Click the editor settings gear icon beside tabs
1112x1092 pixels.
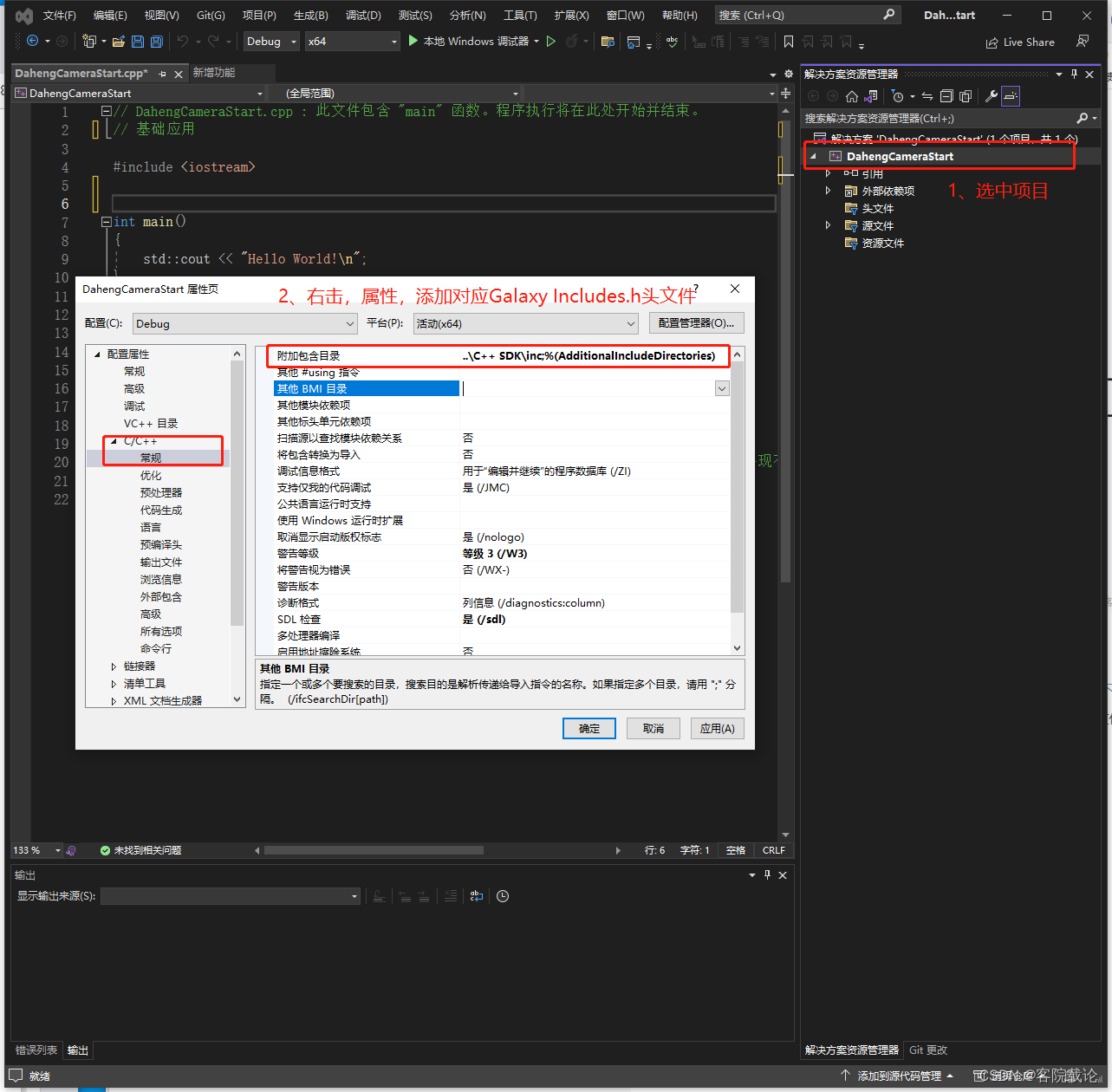click(788, 74)
